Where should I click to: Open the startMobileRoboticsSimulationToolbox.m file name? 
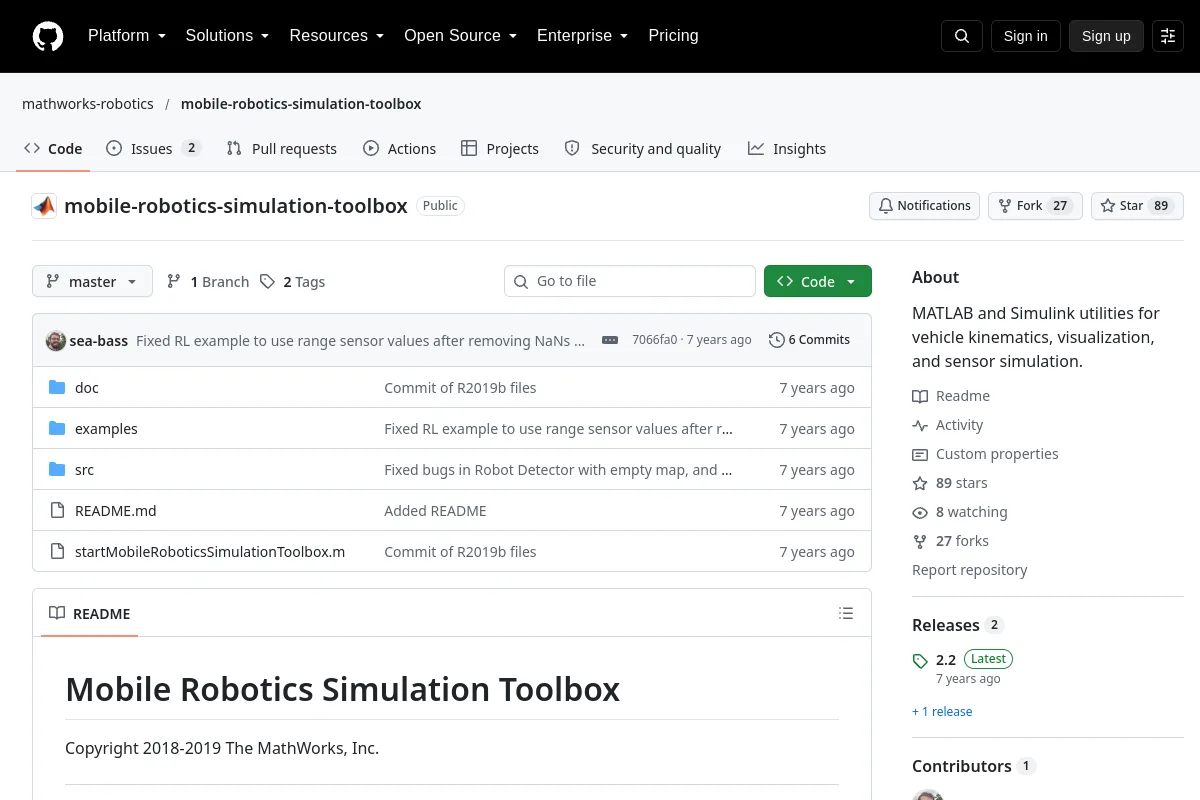[x=210, y=552]
